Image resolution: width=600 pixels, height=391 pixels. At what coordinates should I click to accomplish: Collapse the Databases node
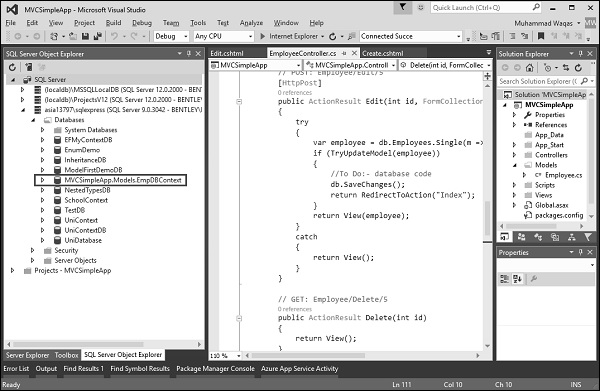[x=33, y=120]
